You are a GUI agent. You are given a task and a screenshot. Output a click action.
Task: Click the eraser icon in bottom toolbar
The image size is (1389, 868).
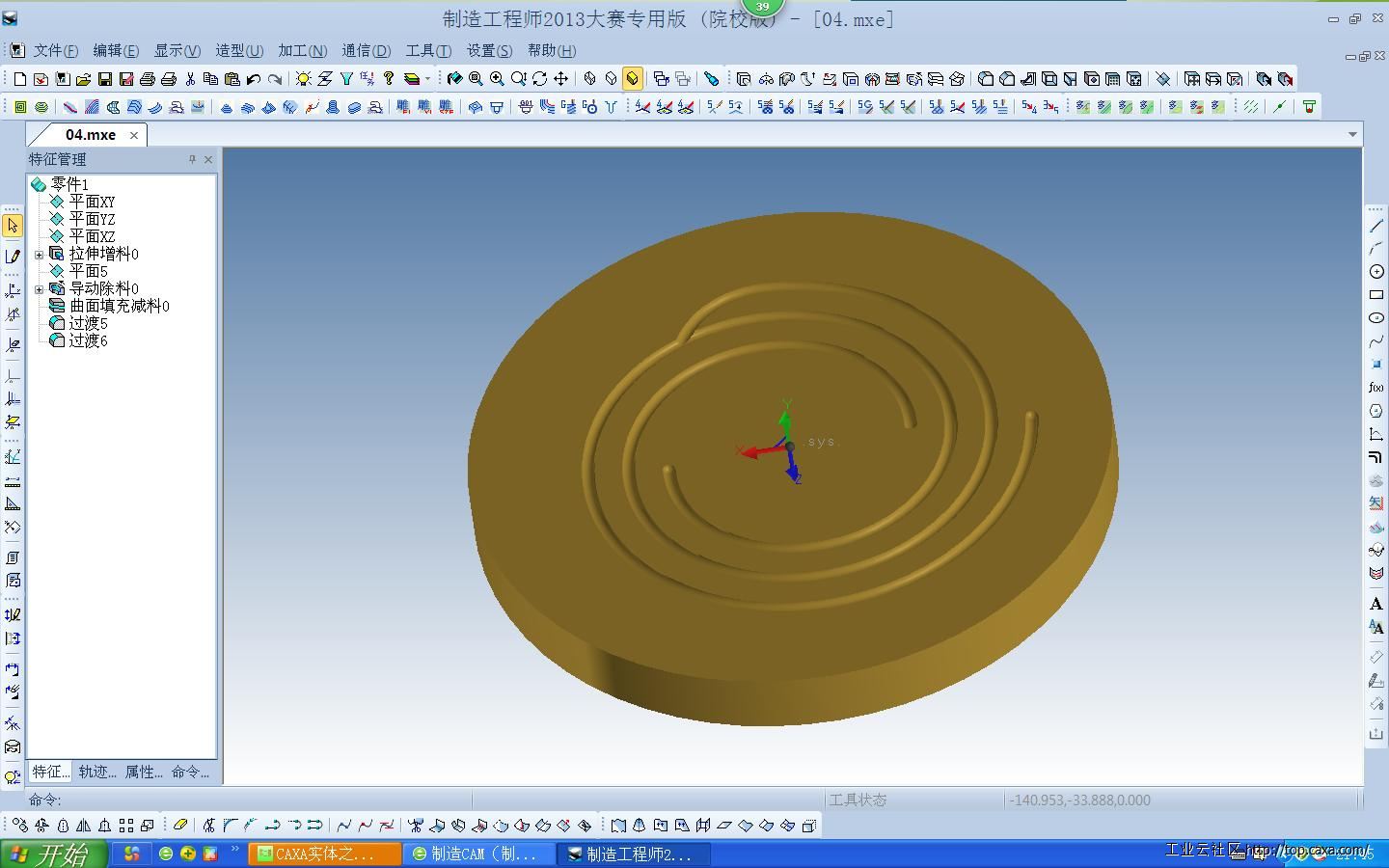pyautogui.click(x=180, y=826)
